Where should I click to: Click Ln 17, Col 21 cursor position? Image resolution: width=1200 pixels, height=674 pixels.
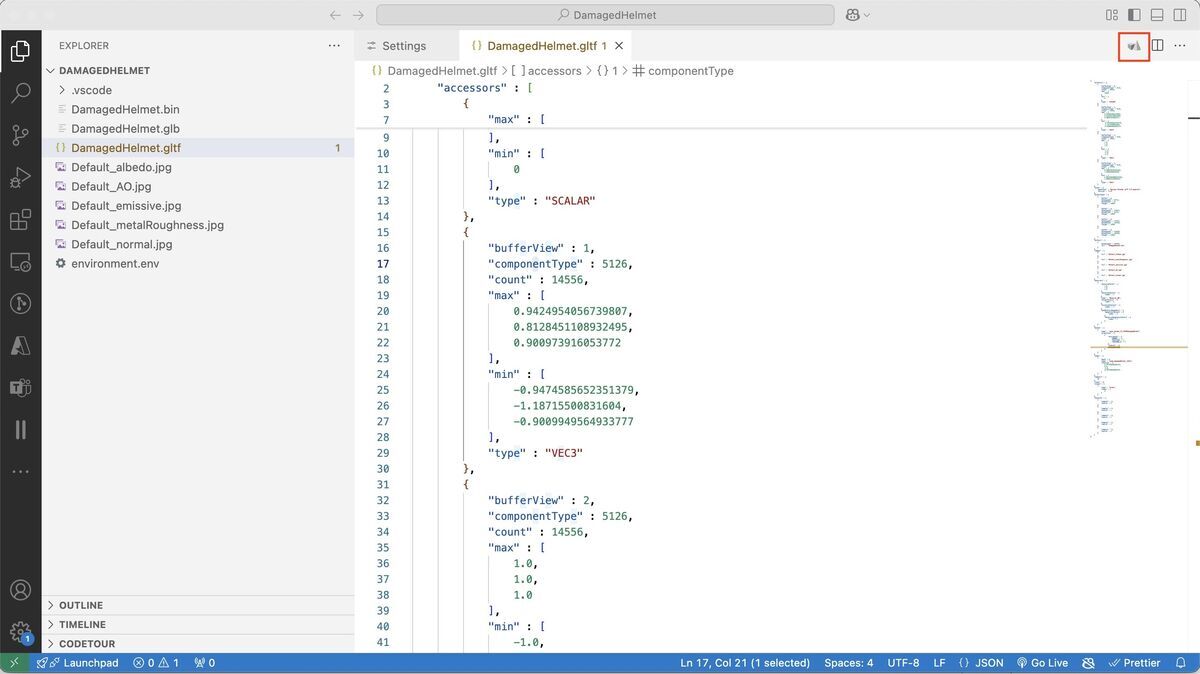[745, 663]
